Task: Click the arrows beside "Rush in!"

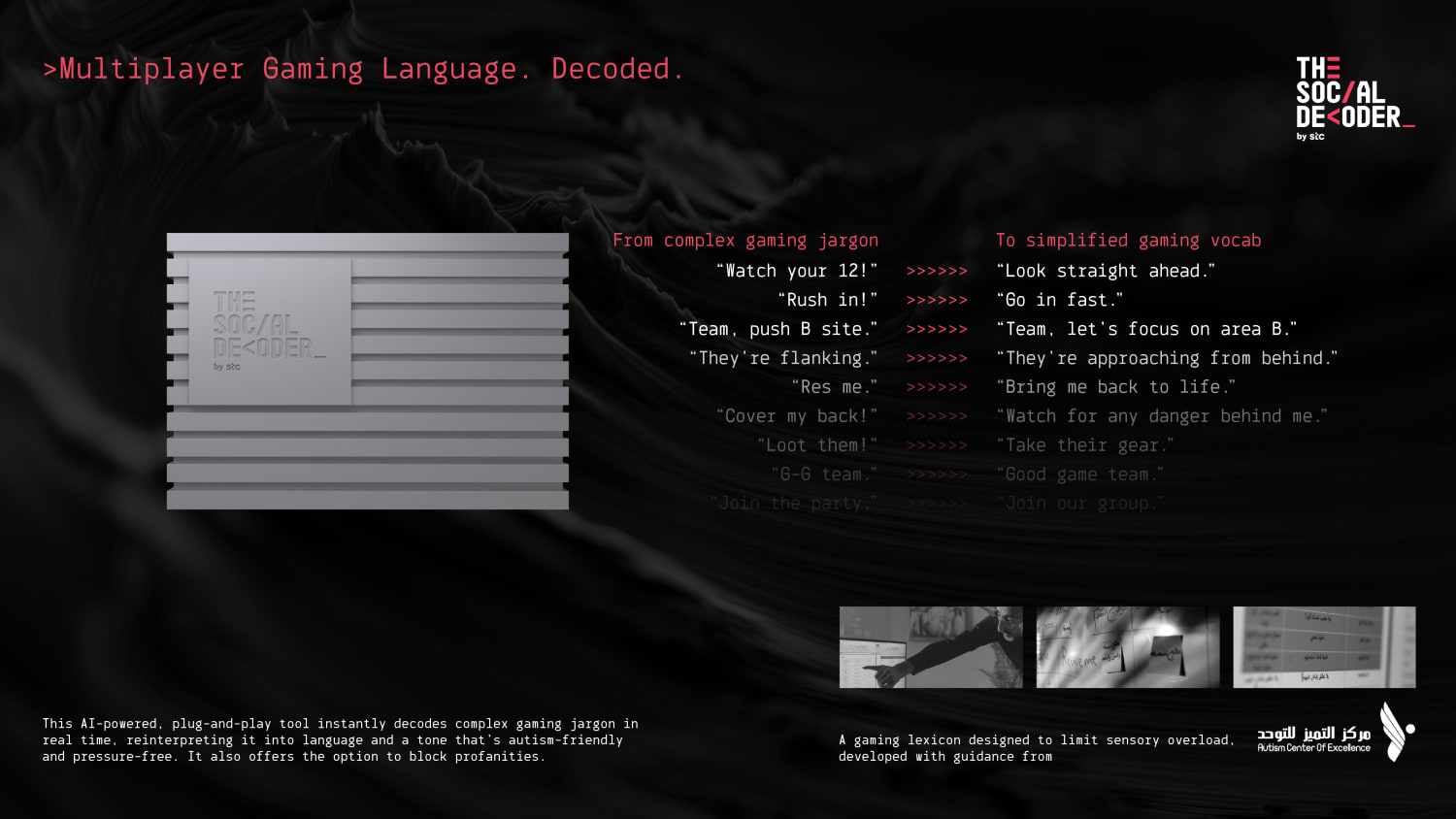Action: pos(937,301)
